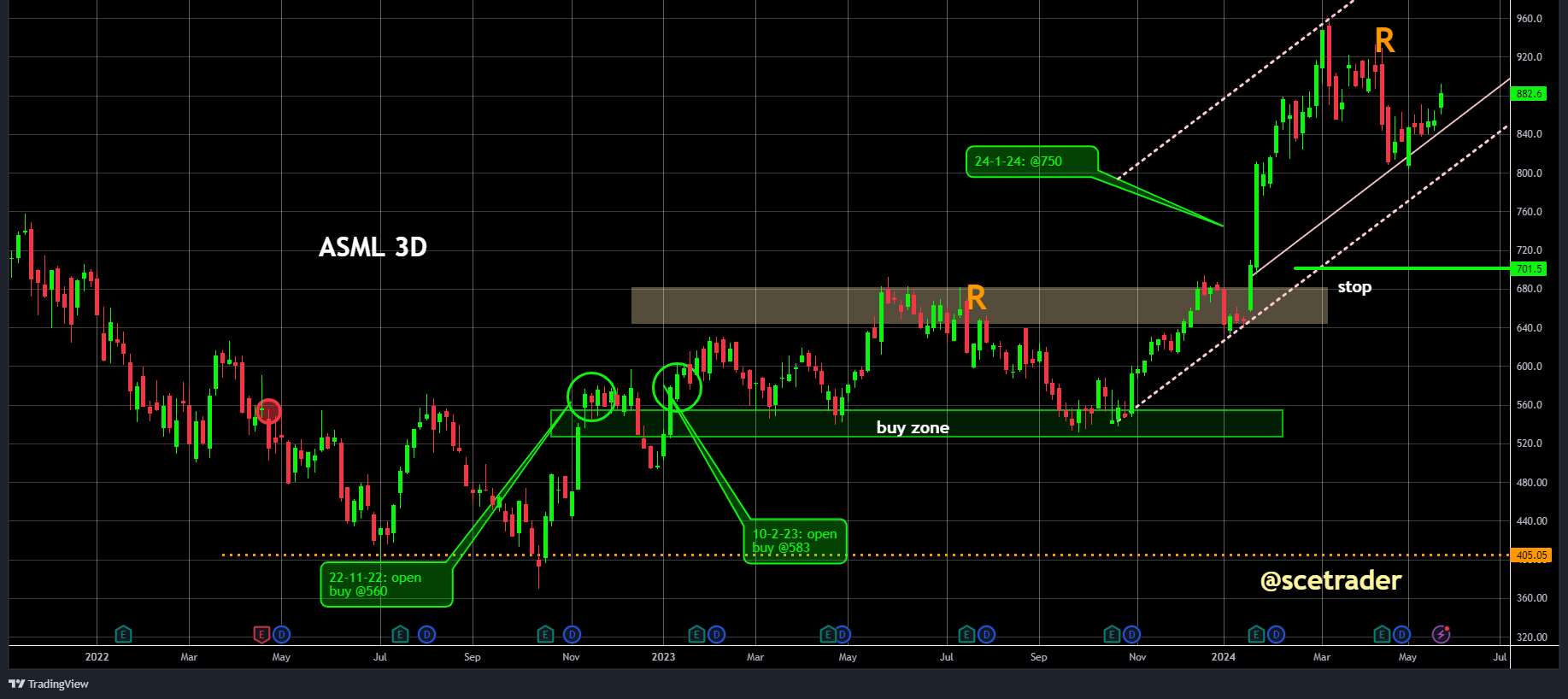Viewport: 1568px width, 699px height.
Task: Click the red circle marker near May 2022
Action: pyautogui.click(x=269, y=411)
